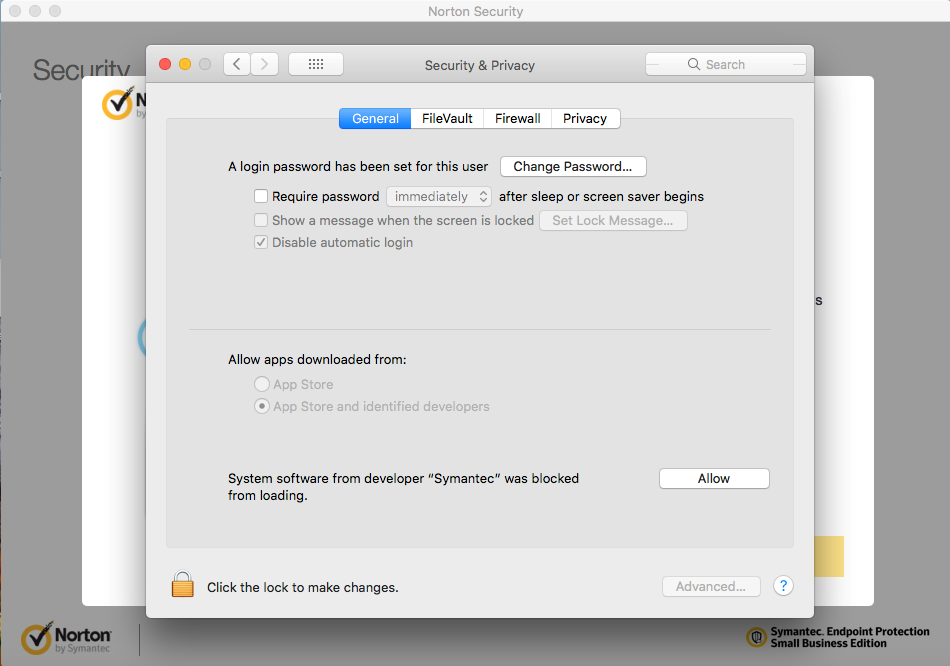Enable the Require password checkbox
This screenshot has width=950, height=666.
pos(261,197)
